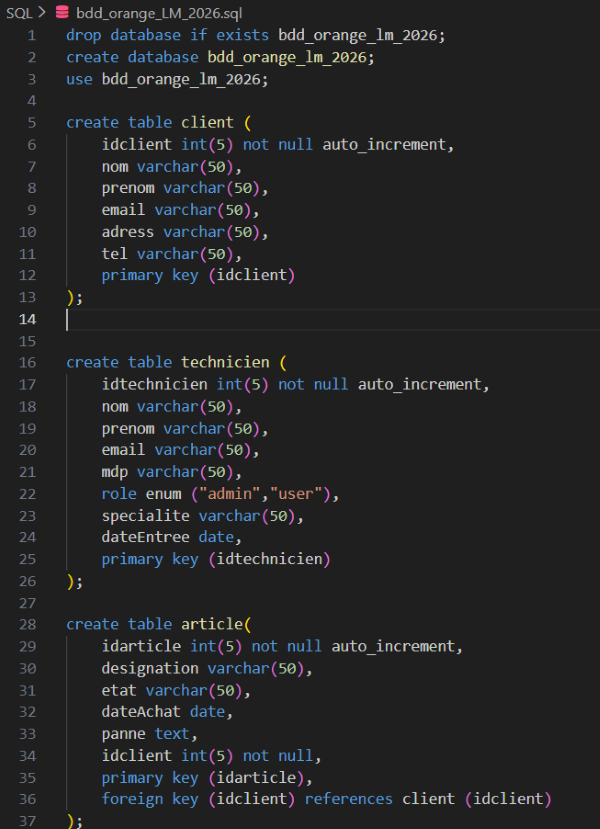The image size is (600, 829).
Task: Click line number 14 in the gutter
Action: (x=27, y=319)
